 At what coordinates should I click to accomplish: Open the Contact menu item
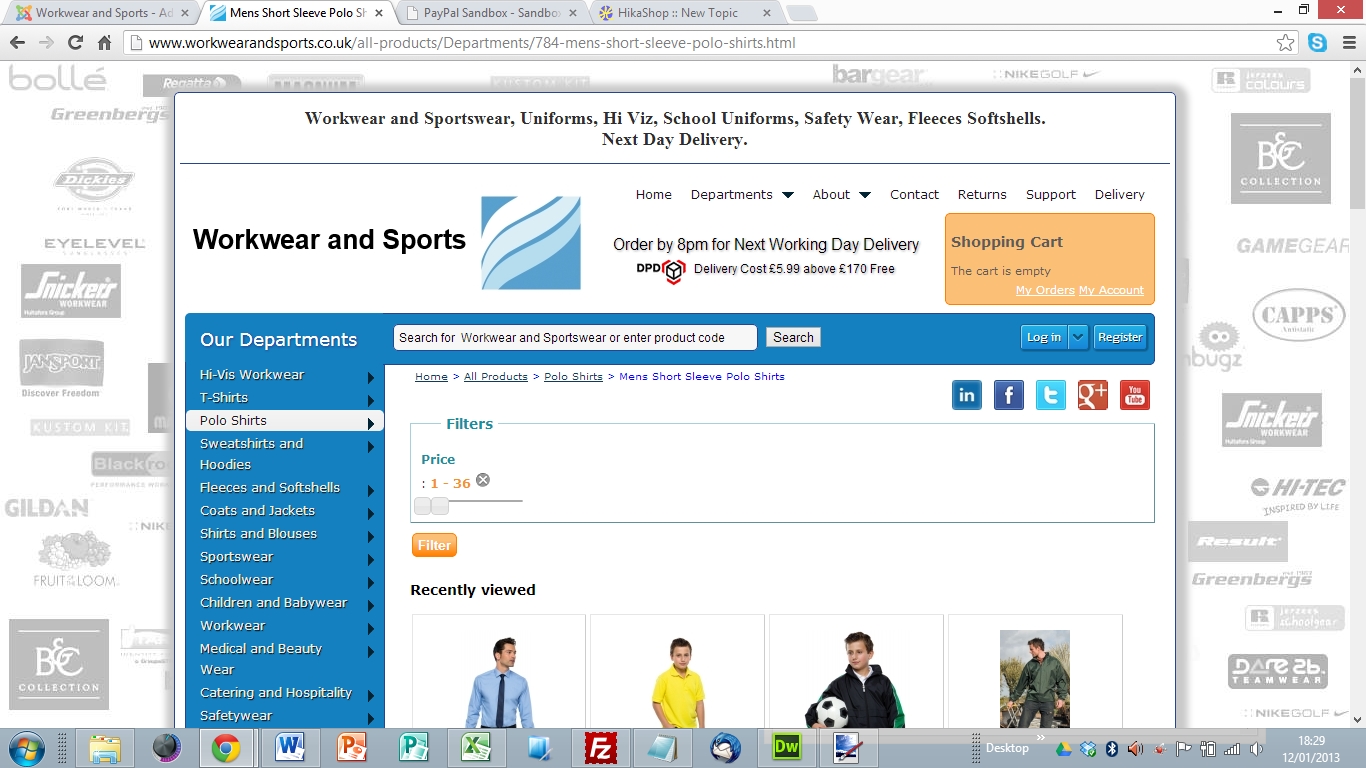(914, 195)
